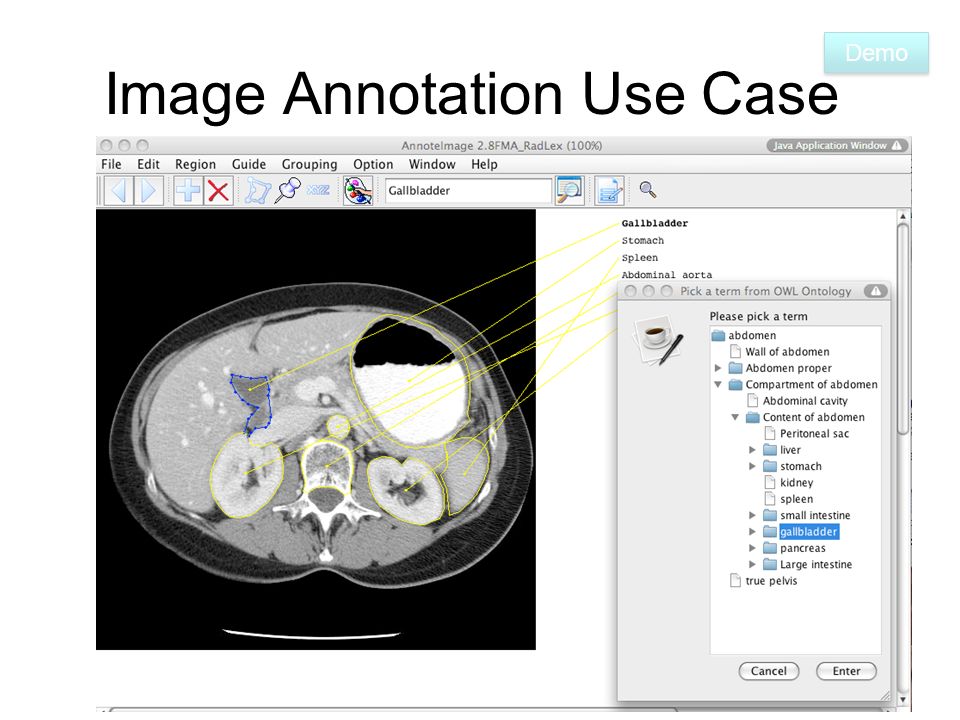Toggle the XYZ label tool
960x720 pixels.
pyautogui.click(x=318, y=190)
